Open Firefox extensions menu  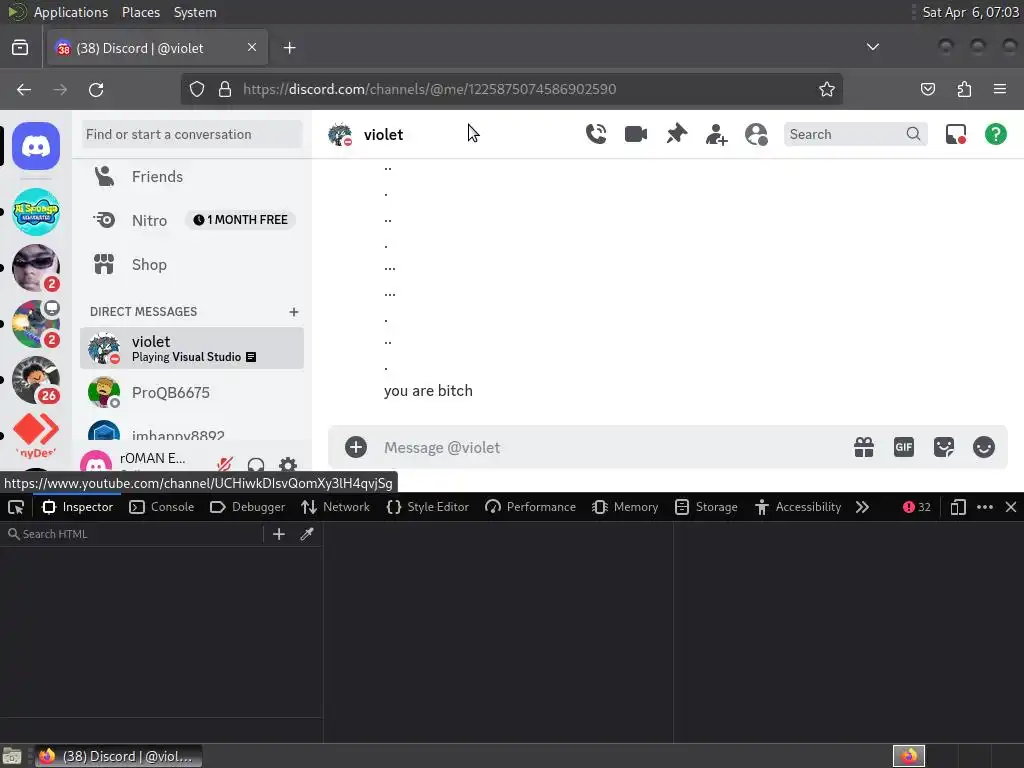[964, 89]
